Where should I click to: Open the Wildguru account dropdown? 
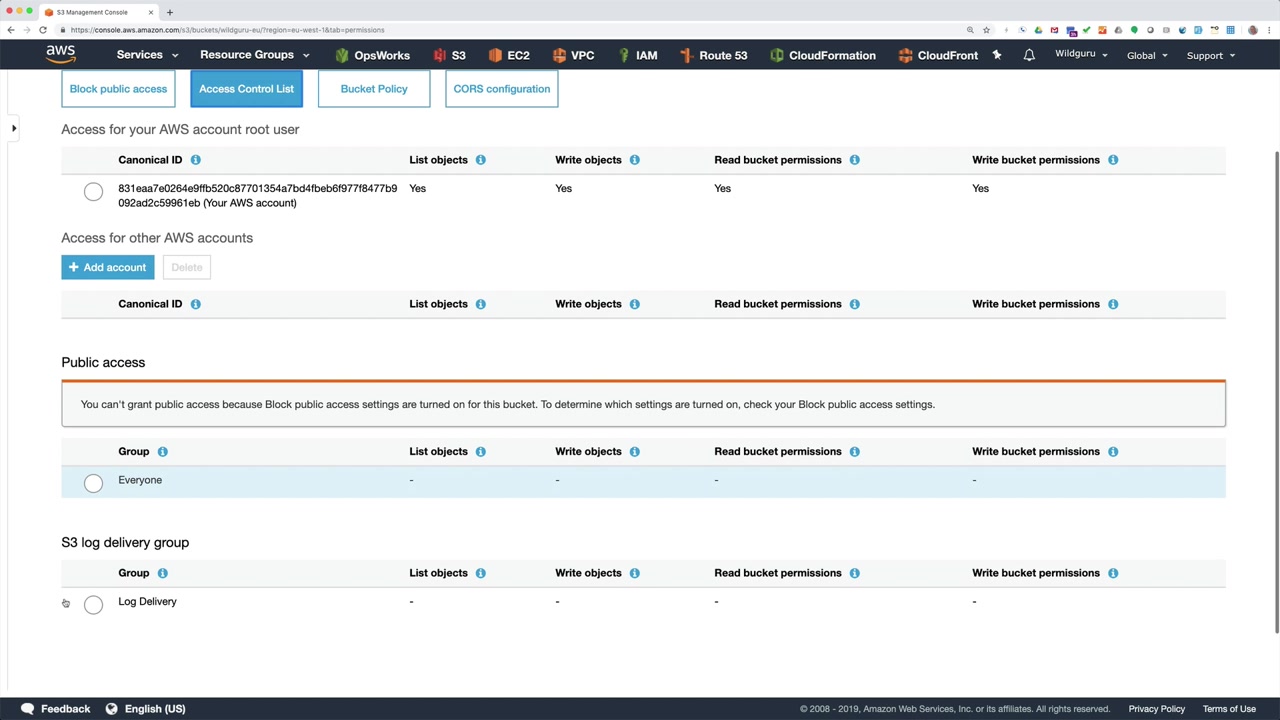(x=1081, y=54)
